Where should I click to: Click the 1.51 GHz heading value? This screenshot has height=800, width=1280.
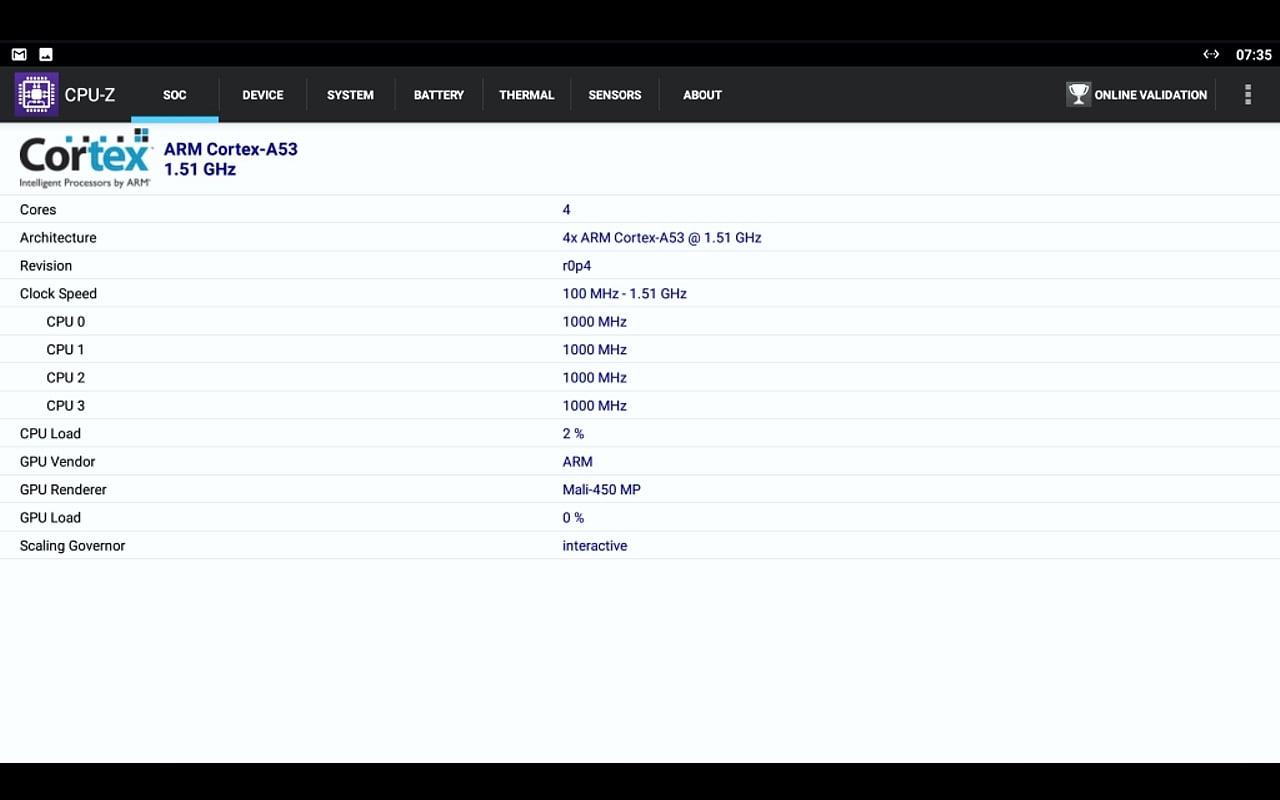(x=200, y=170)
